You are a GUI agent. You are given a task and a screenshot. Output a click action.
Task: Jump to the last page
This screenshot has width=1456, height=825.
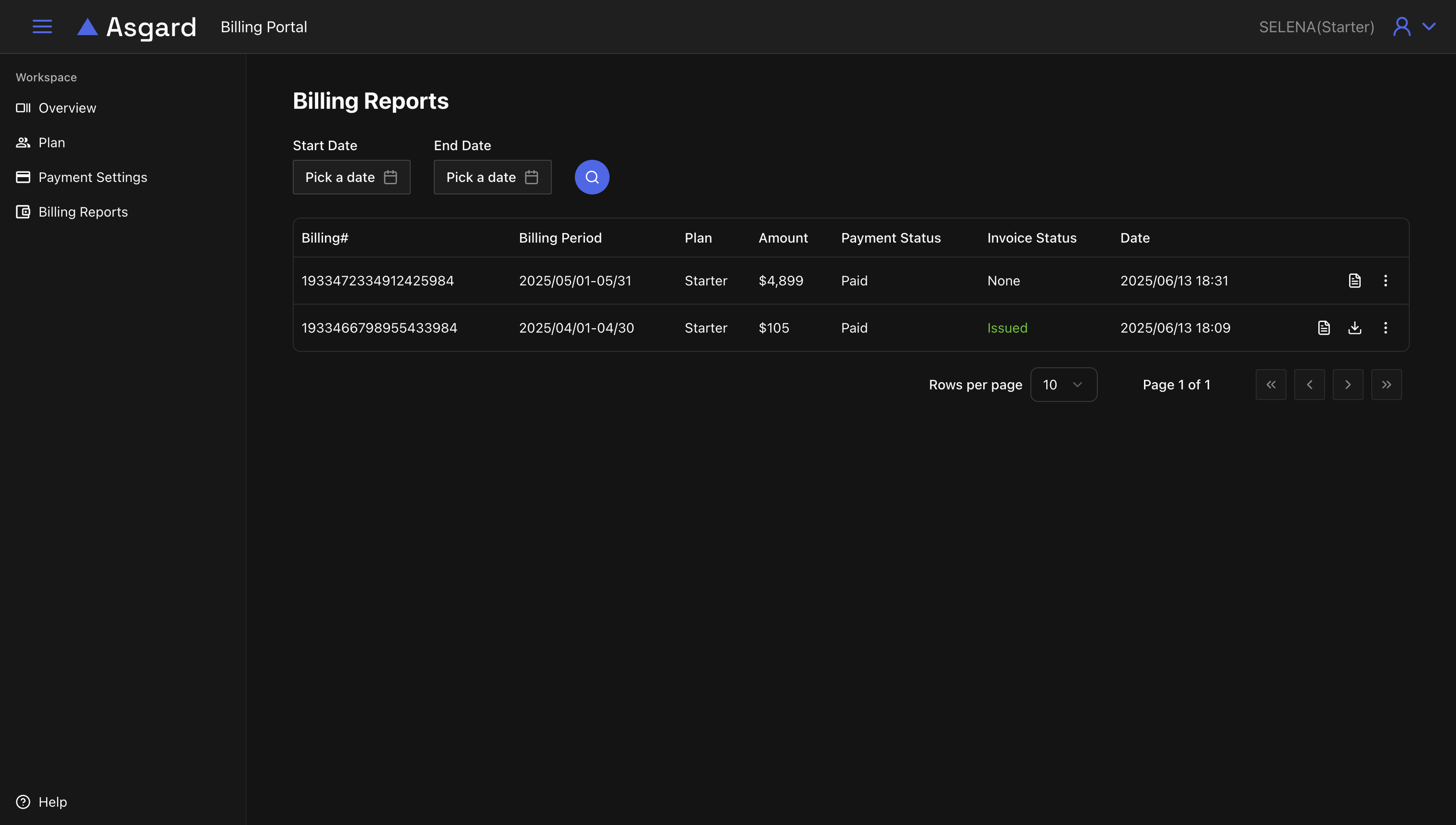pos(1386,385)
